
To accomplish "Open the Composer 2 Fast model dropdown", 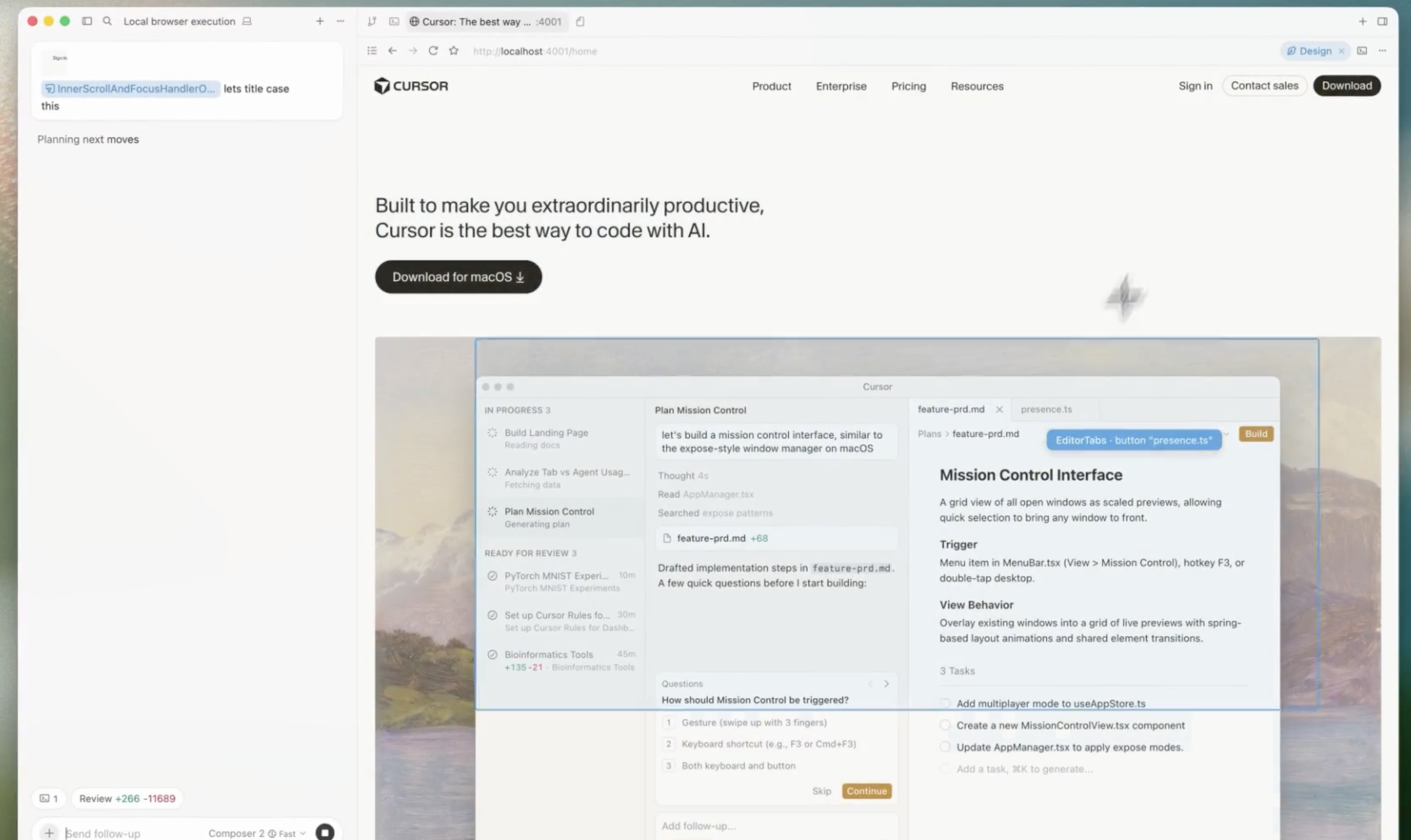I will coord(257,833).
